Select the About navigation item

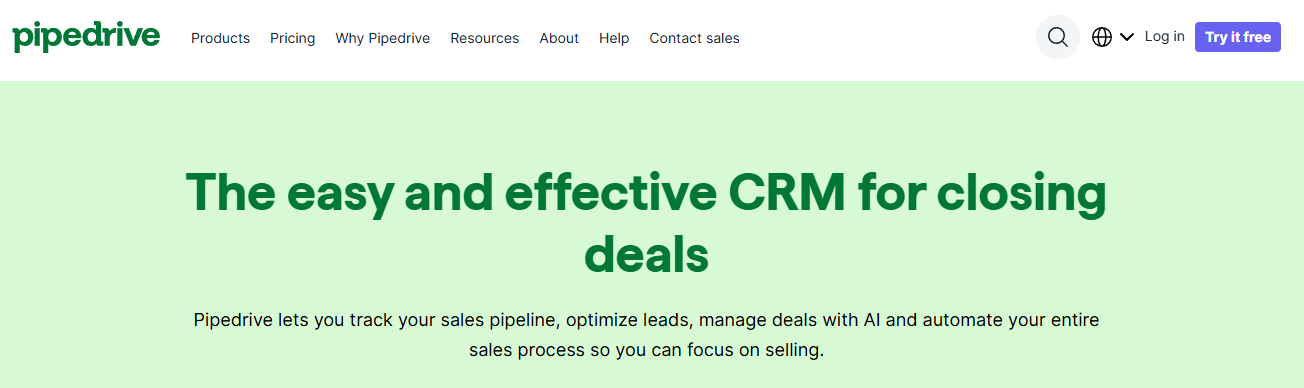(x=559, y=38)
